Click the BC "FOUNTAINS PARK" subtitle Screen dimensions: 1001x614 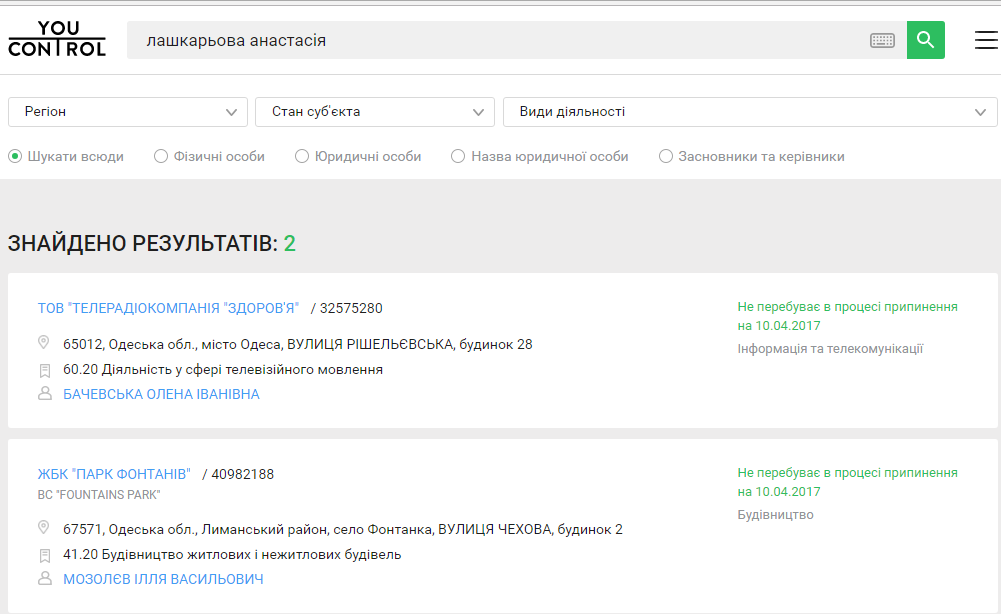point(99,495)
